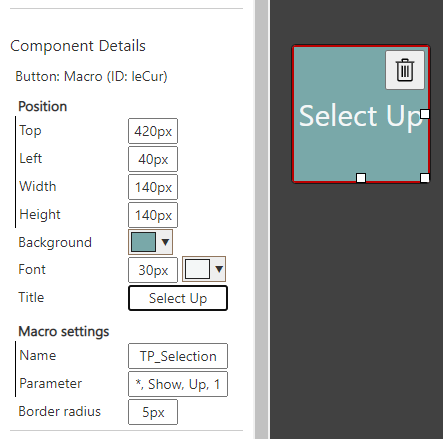This screenshot has height=439, width=443.
Task: Click the macro Name field TP_Selection
Action: click(178, 356)
